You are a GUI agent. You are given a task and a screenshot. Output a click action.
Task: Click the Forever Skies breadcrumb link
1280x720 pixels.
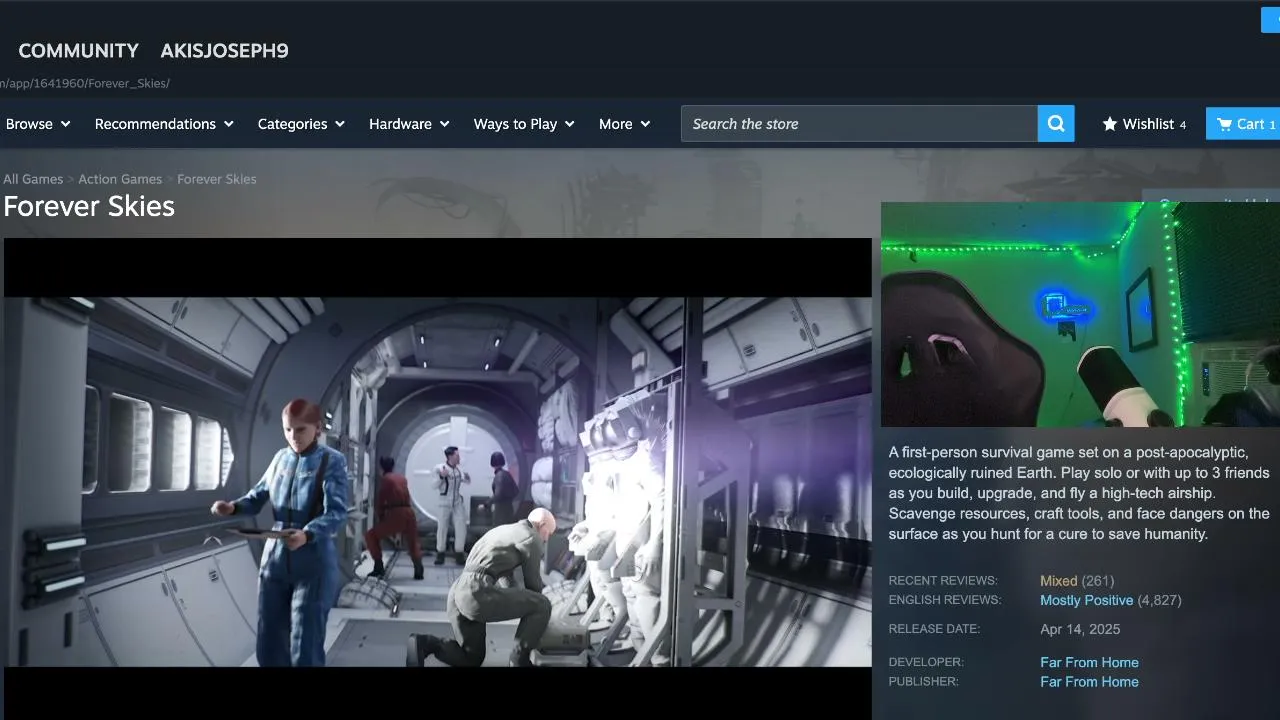tap(217, 179)
